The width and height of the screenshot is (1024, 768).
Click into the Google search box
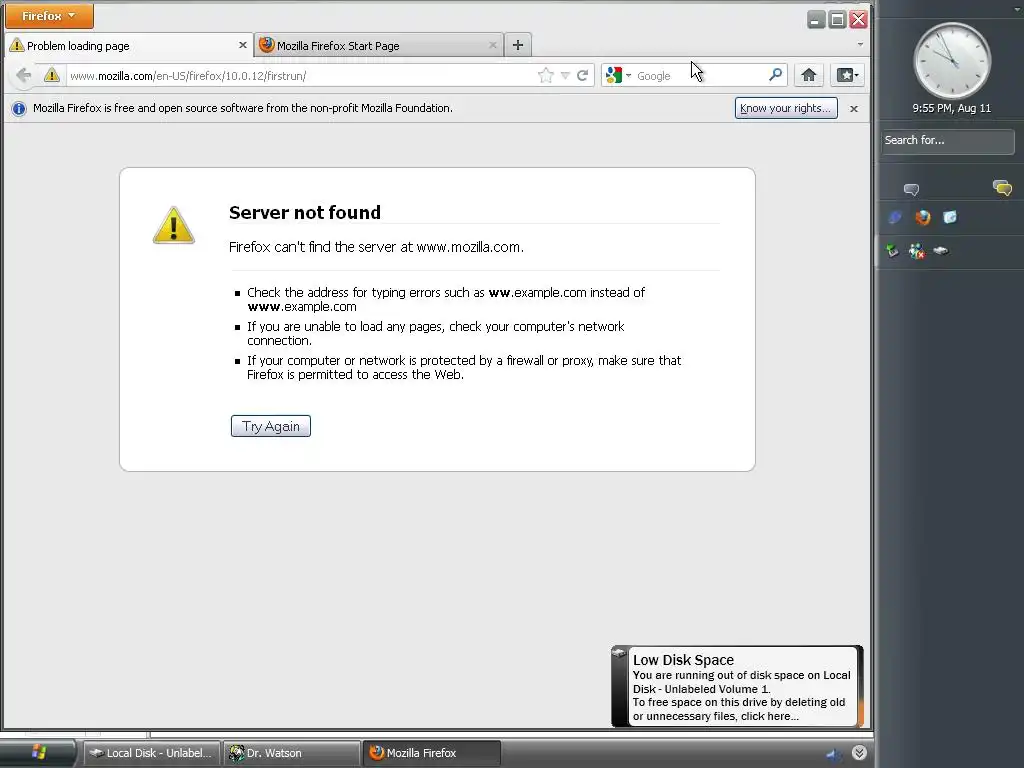click(x=700, y=76)
